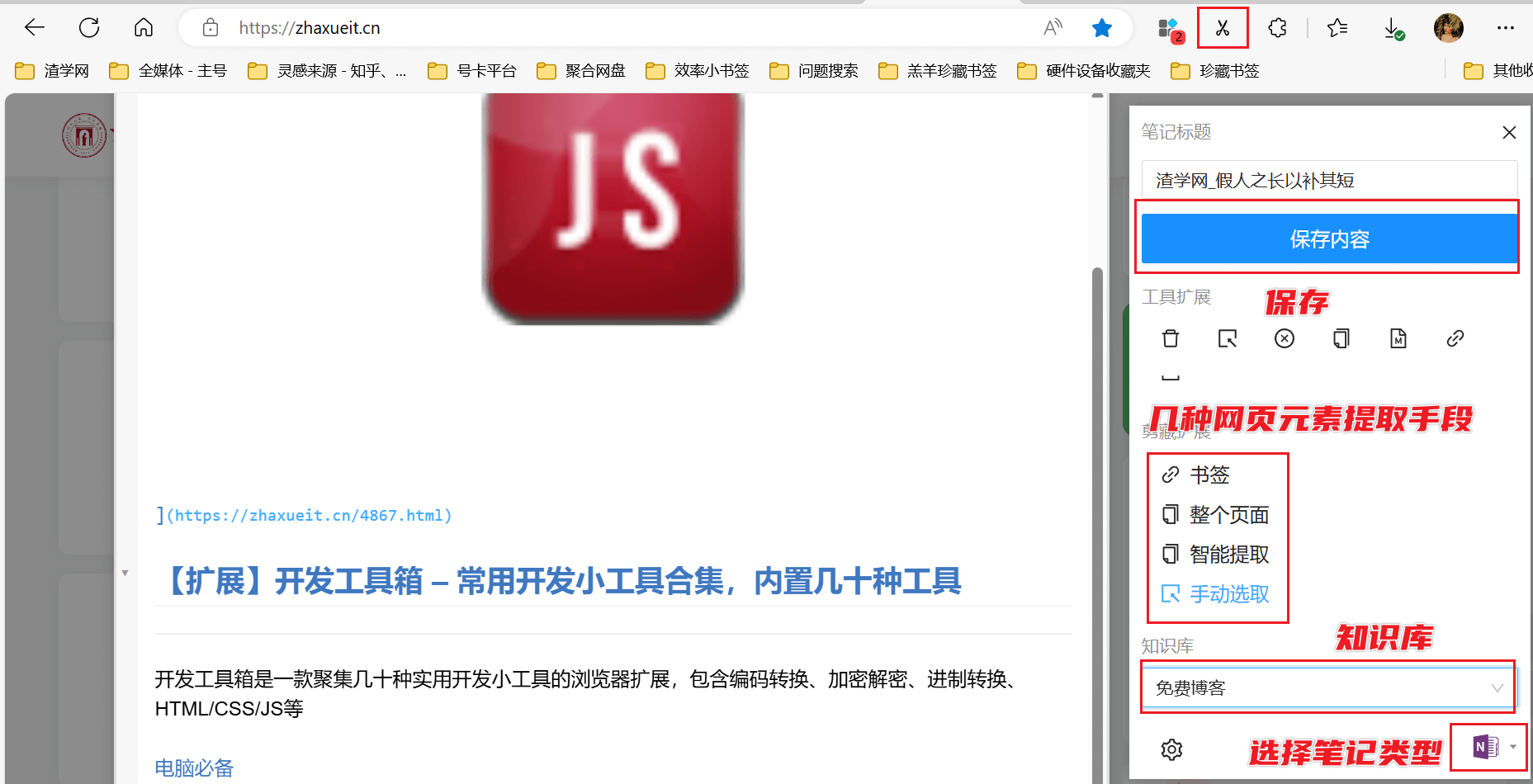Click the link icon in the tool extension row
The width and height of the screenshot is (1533, 784).
click(x=1455, y=338)
